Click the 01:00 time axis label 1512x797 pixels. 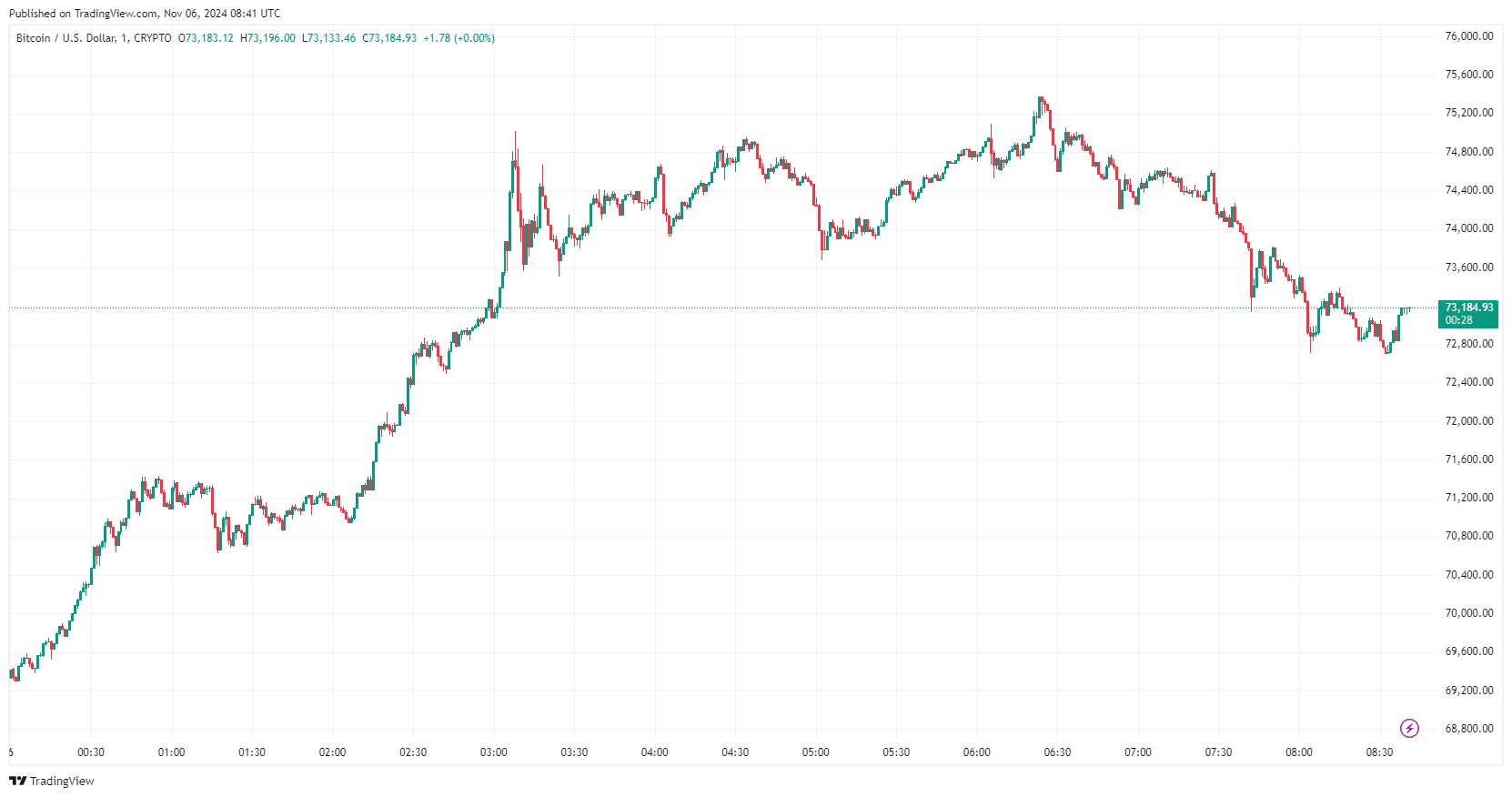[x=171, y=752]
